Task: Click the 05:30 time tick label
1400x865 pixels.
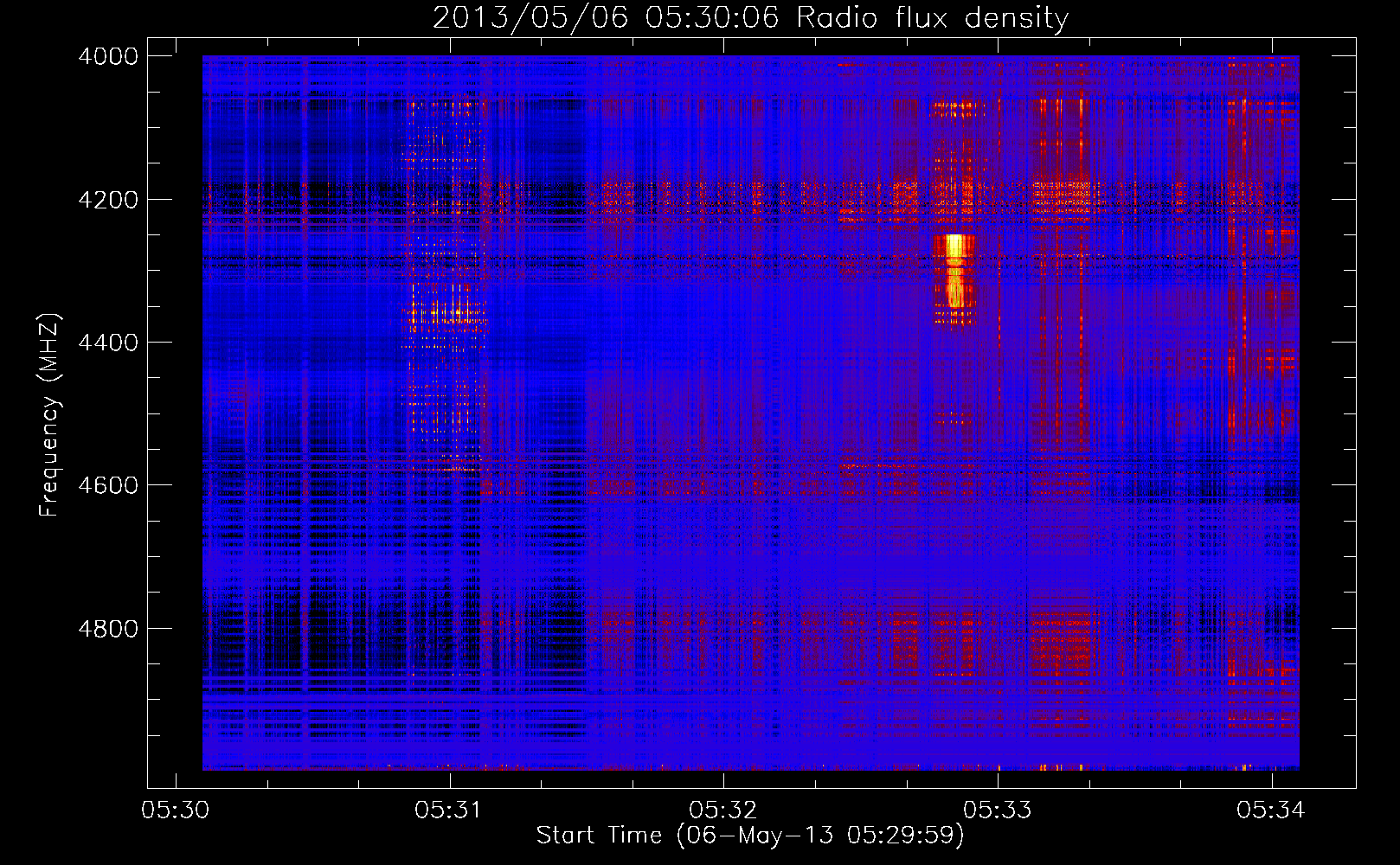Action: pos(176,810)
